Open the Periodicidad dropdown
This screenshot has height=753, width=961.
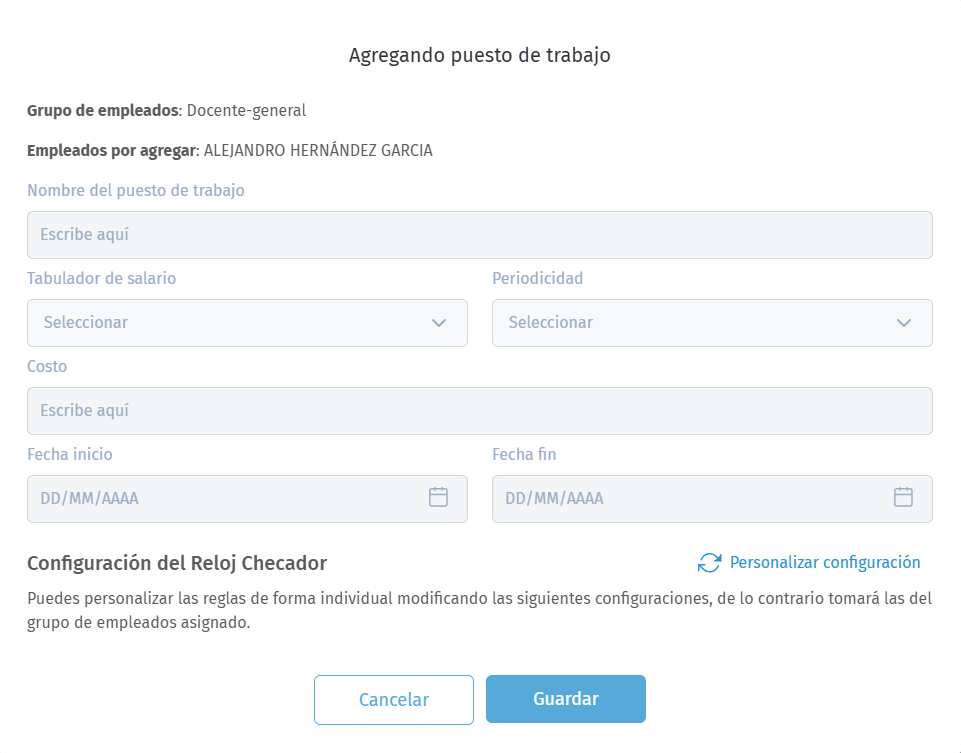[x=711, y=322]
